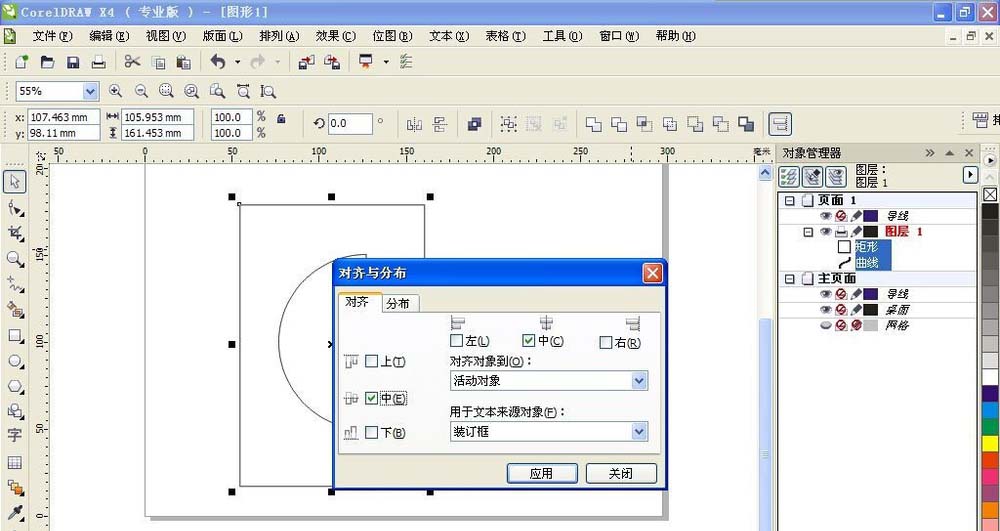Select the Smart fill tool
1000x531 pixels.
(x=15, y=310)
